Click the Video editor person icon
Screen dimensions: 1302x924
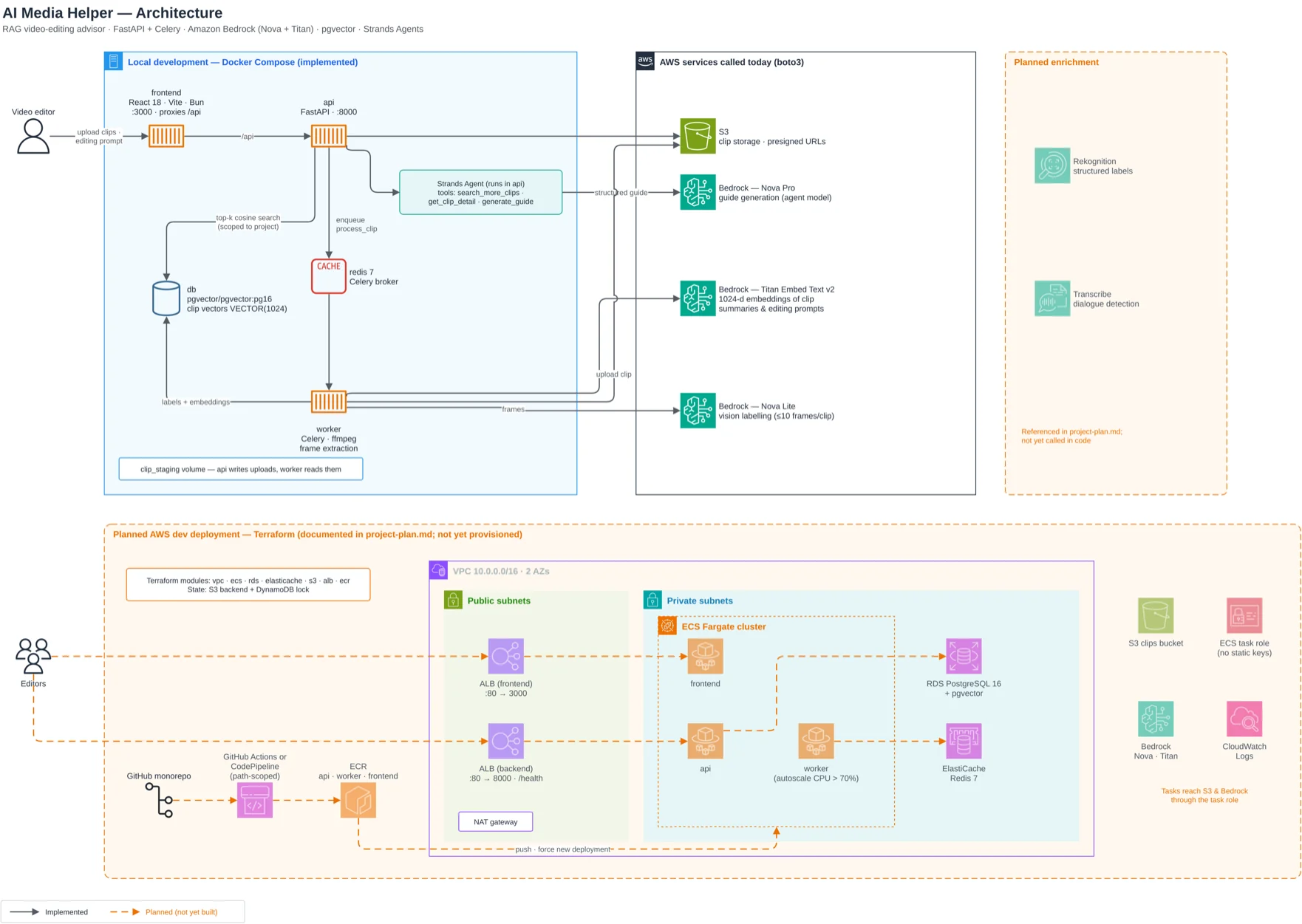[33, 137]
